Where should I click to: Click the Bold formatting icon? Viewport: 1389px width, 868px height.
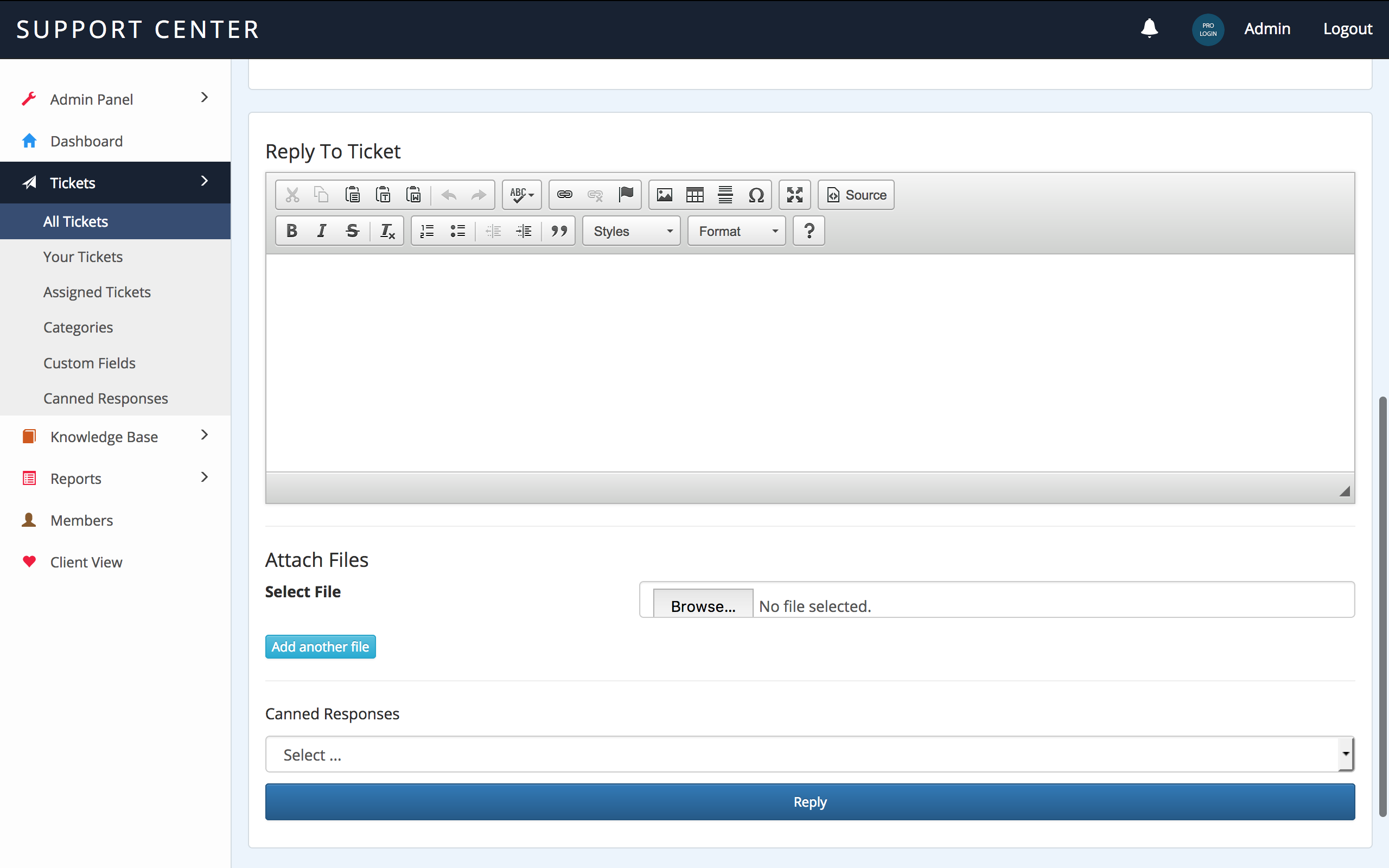(x=291, y=231)
